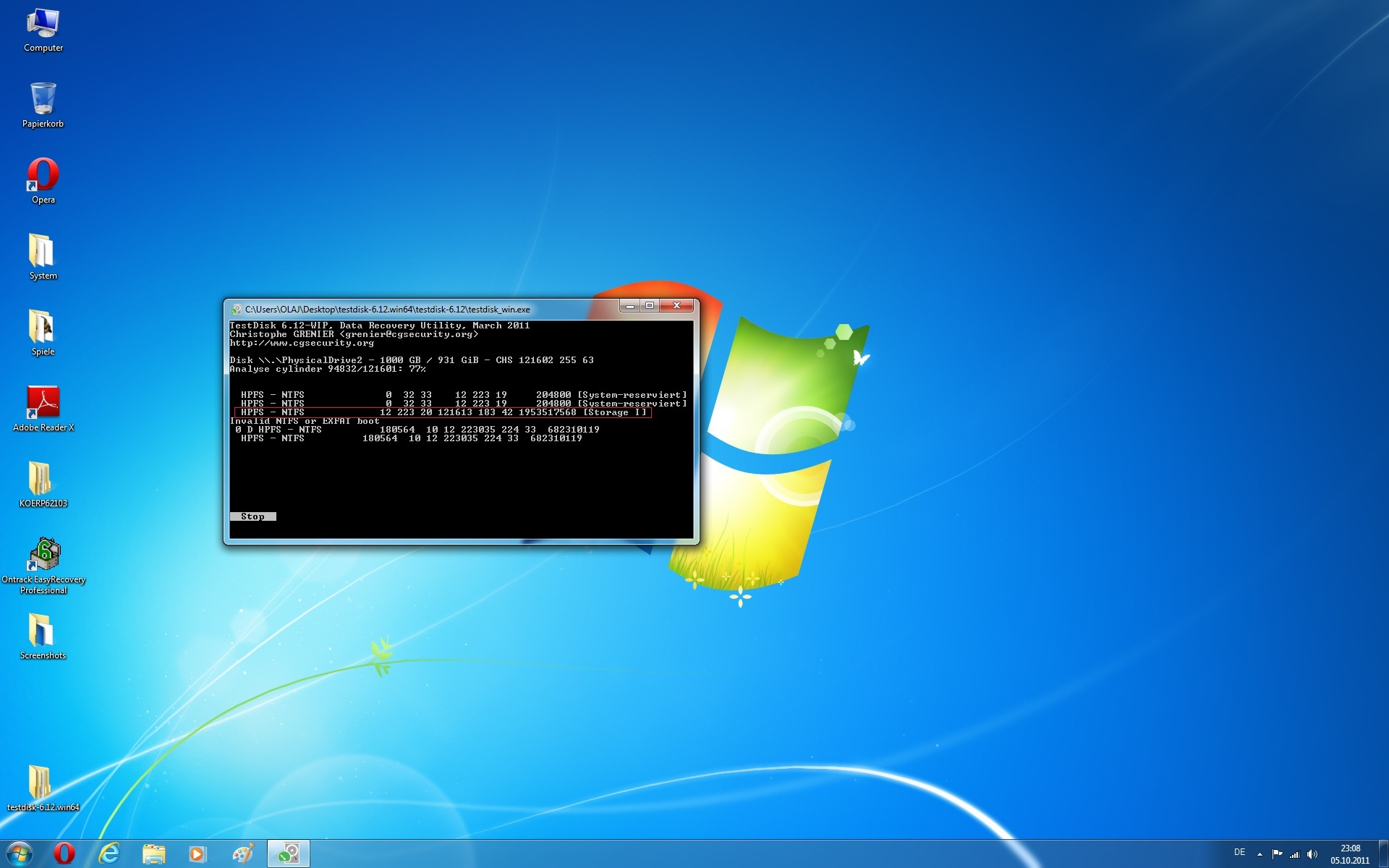Click the DE language indicator
Screen dimensions: 1389x868
coord(1239,852)
